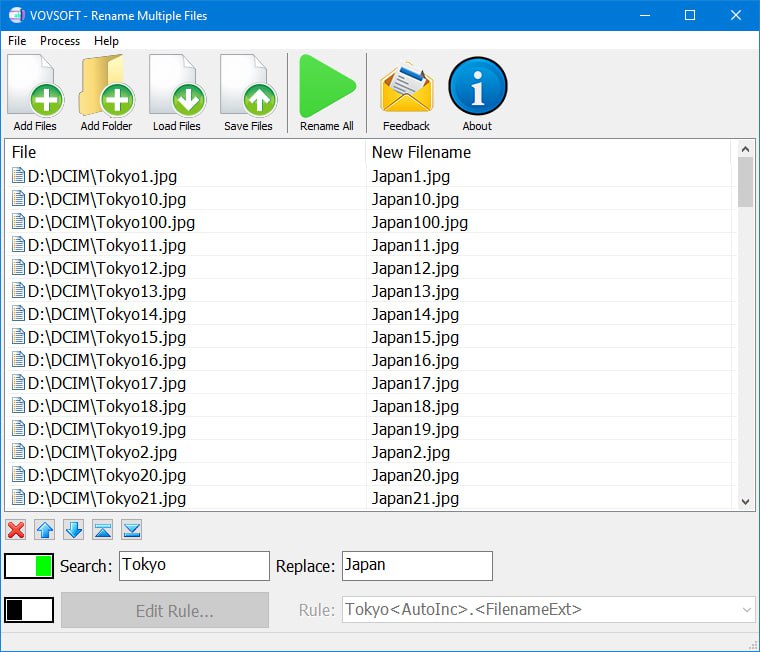Start renaming with Rename All

(327, 92)
